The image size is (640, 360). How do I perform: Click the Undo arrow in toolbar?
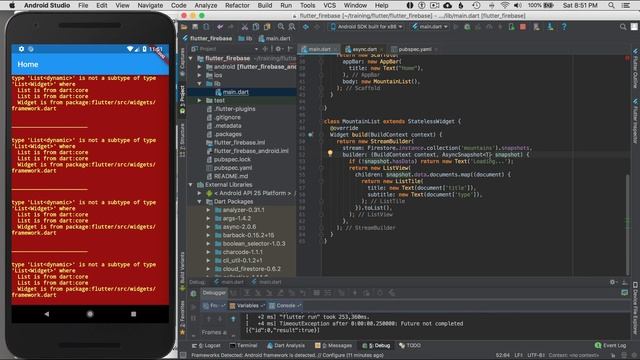click(x=220, y=27)
